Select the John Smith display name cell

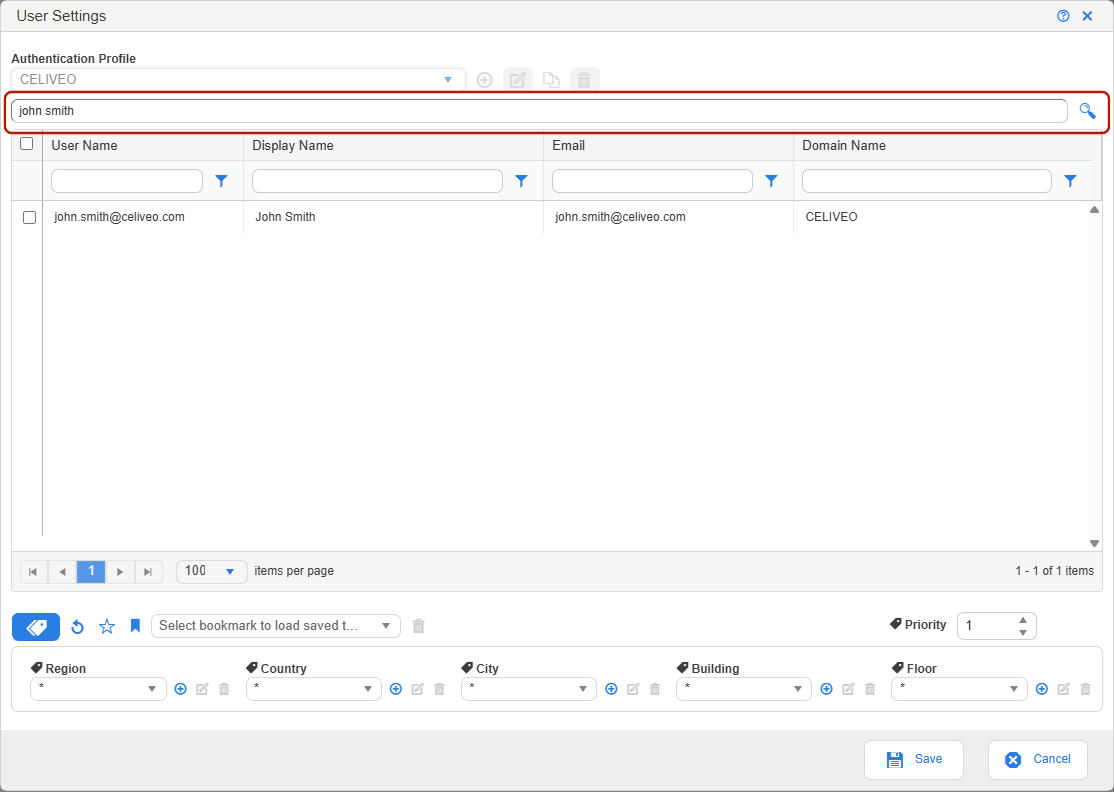click(286, 217)
